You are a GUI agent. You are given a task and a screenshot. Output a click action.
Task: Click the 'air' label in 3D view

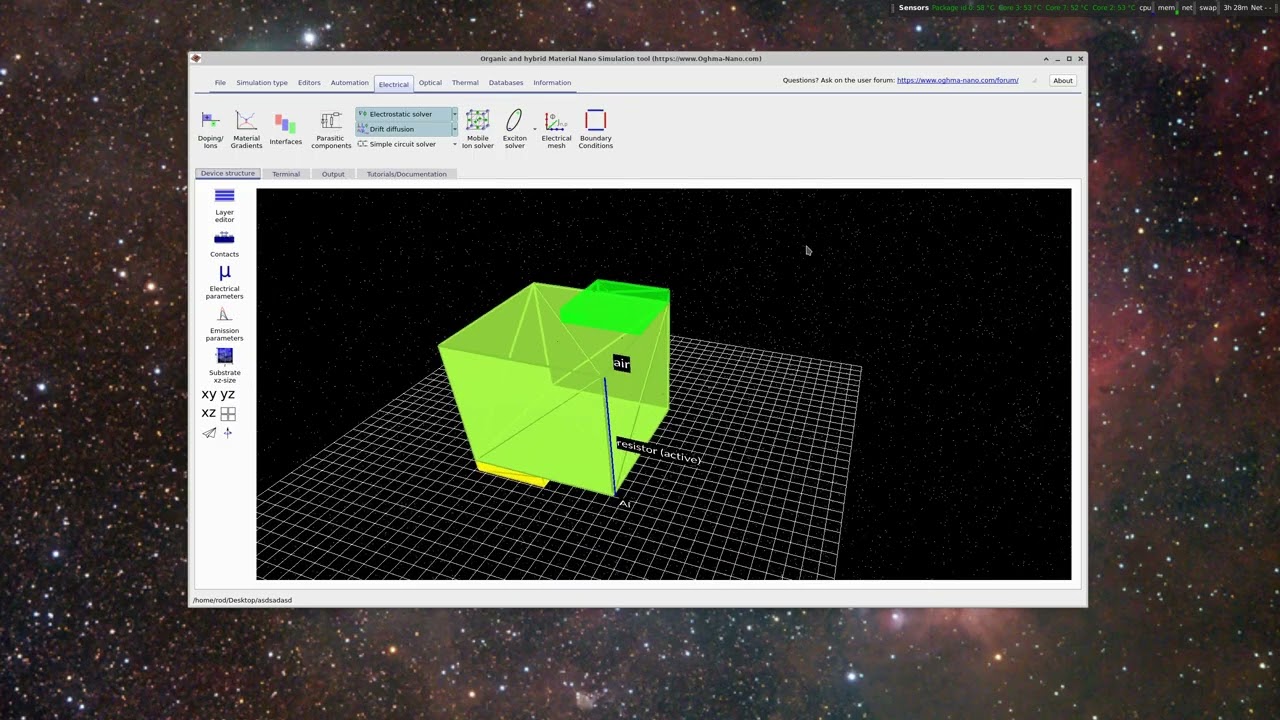(x=622, y=364)
